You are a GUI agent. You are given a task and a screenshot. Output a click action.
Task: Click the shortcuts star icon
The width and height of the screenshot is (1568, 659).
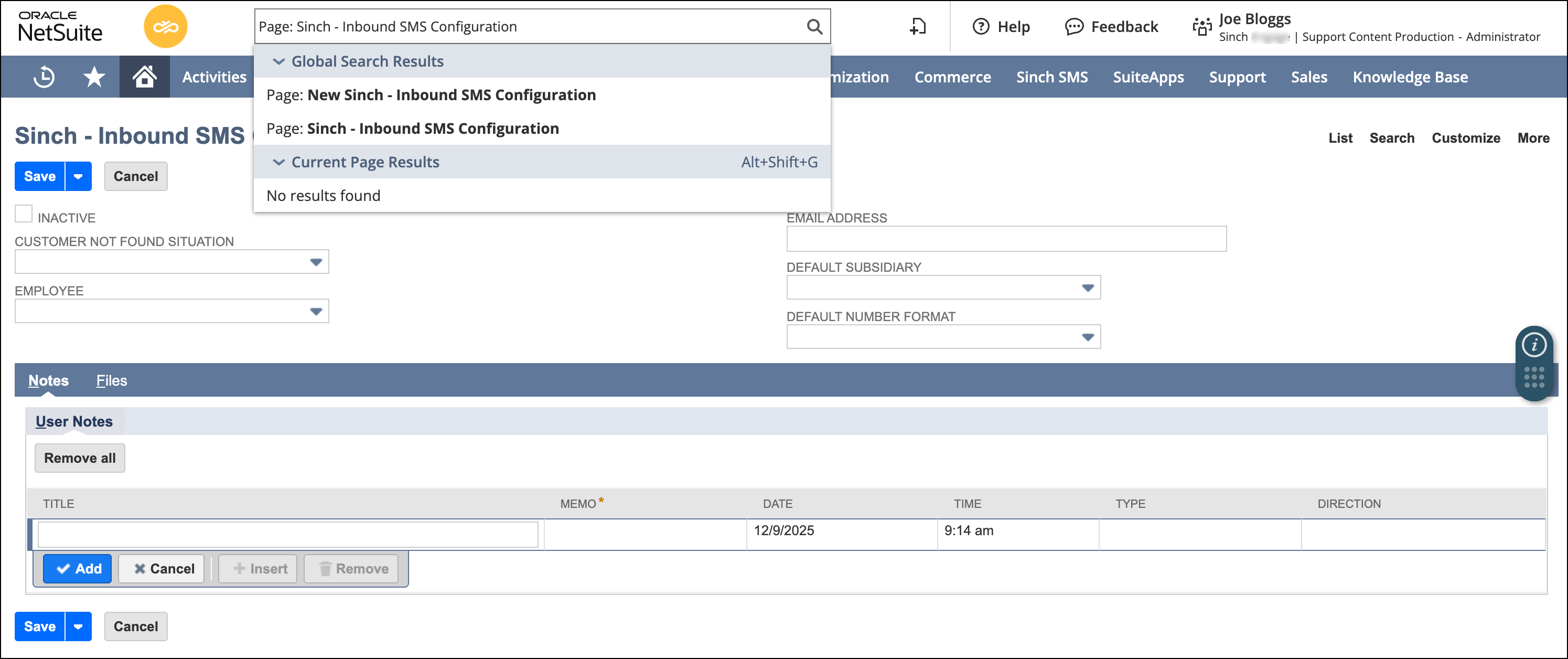(x=94, y=77)
